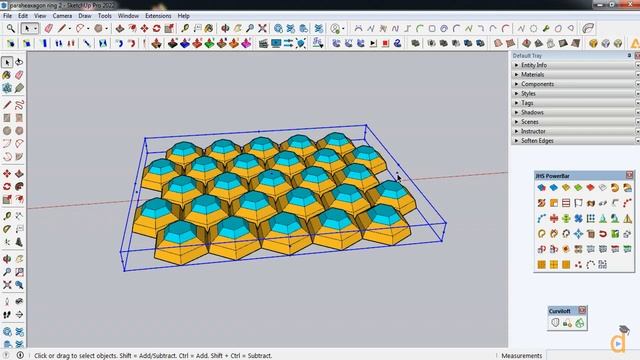Image resolution: width=640 pixels, height=360 pixels.
Task: Select the Zoom tool in left toolbar
Action: point(7,272)
